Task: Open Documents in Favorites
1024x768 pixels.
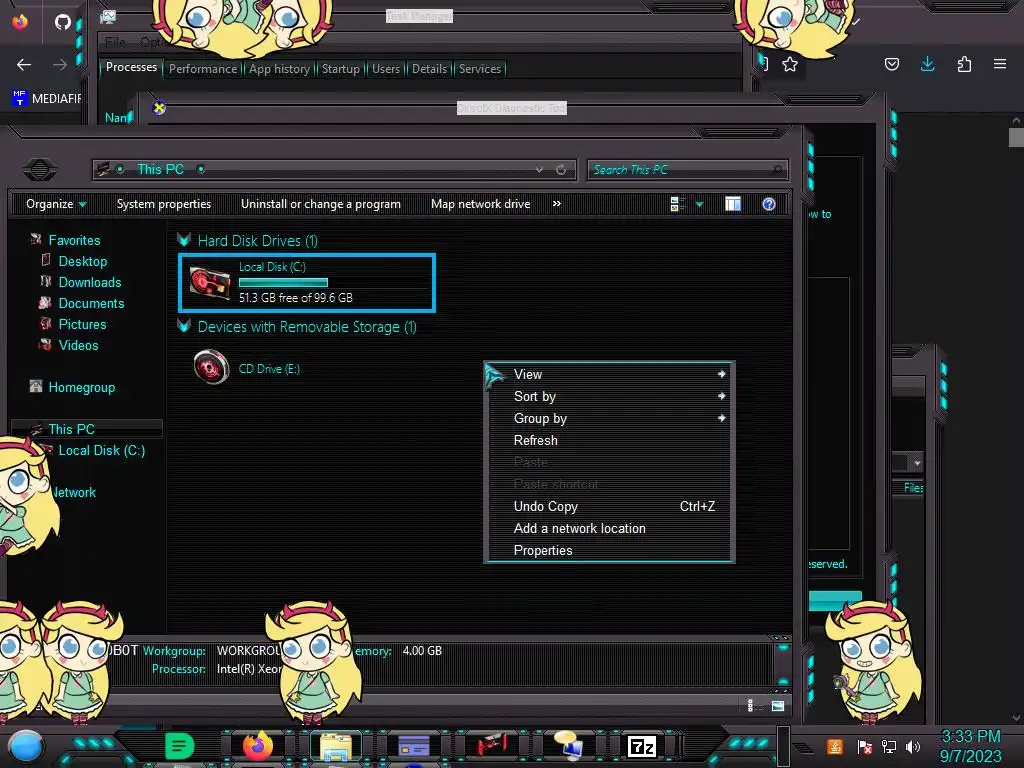Action: [91, 303]
